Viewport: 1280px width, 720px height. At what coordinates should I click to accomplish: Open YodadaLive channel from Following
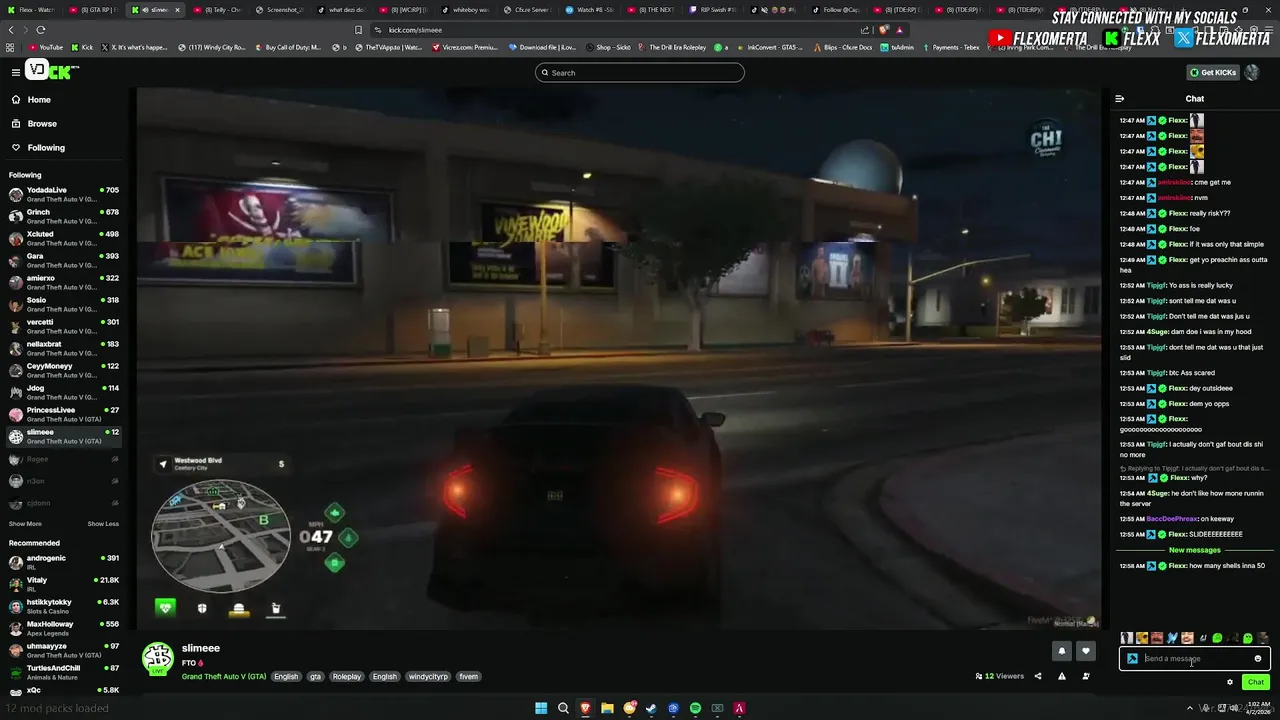(64, 193)
